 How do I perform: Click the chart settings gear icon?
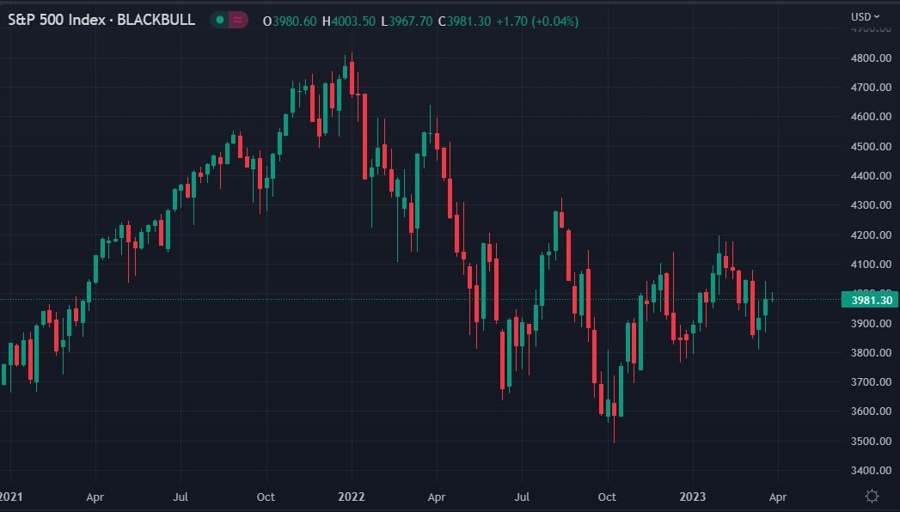(x=871, y=496)
